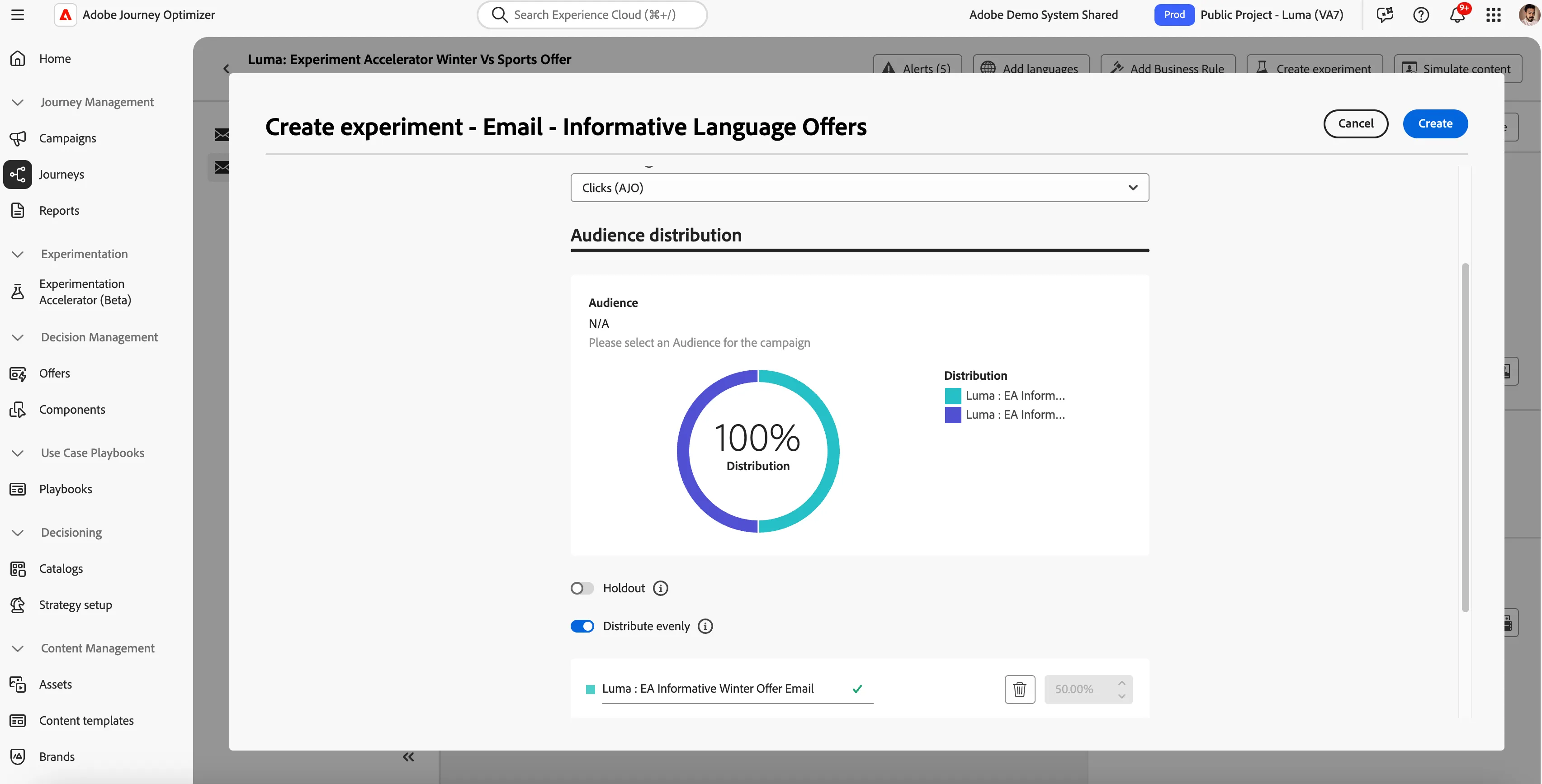
Task: Click the Offers icon
Action: click(18, 373)
